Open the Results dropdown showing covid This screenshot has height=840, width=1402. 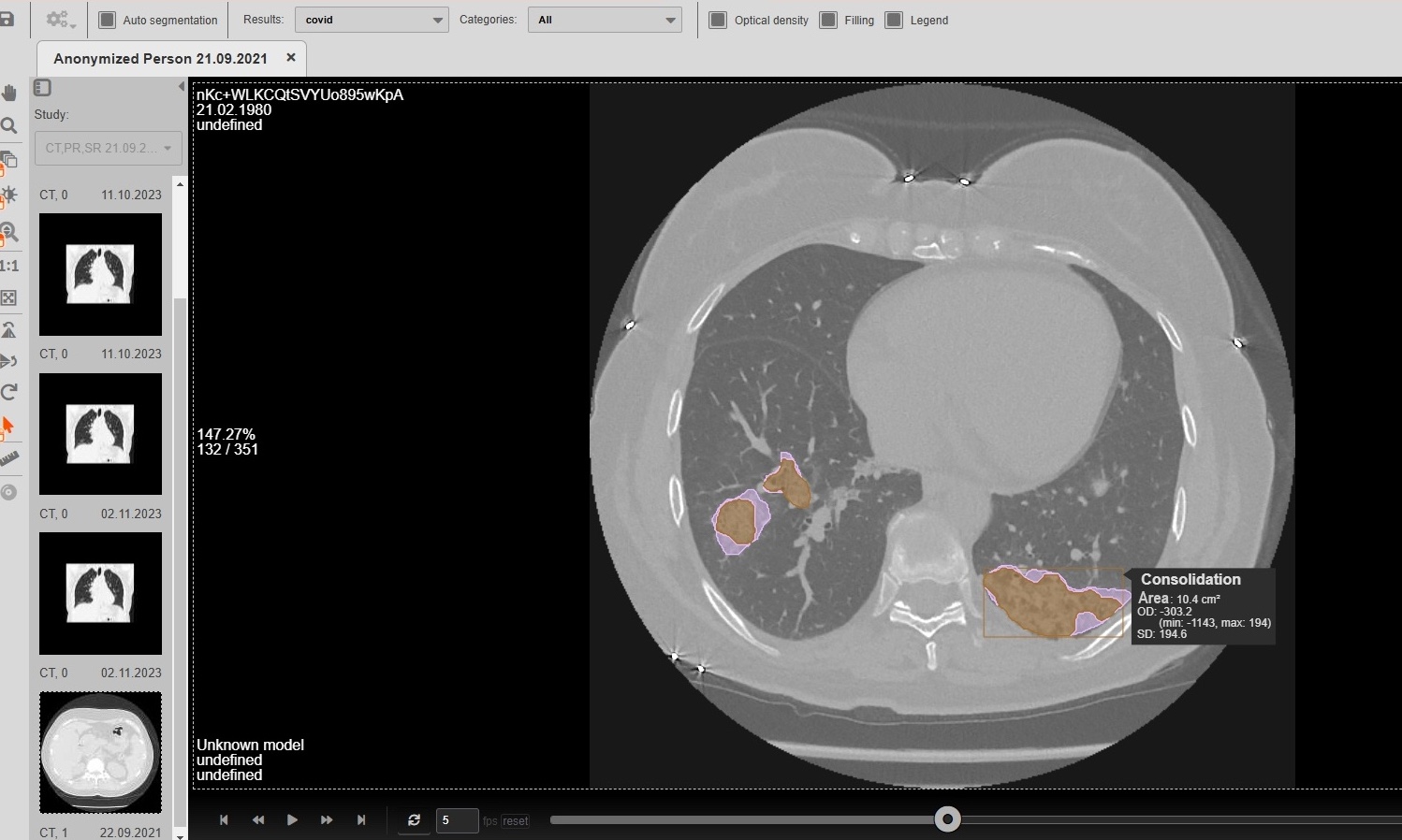click(x=372, y=20)
